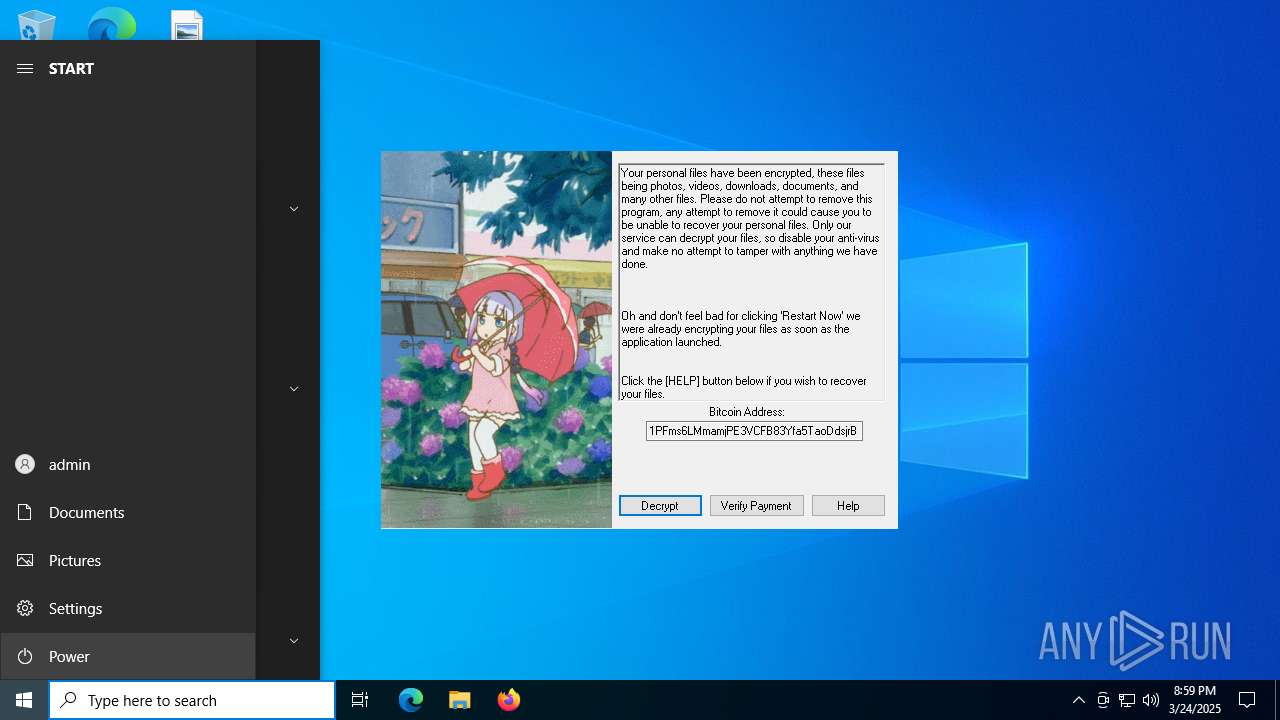Open the network status tray icon
This screenshot has height=720, width=1280.
1127,700
